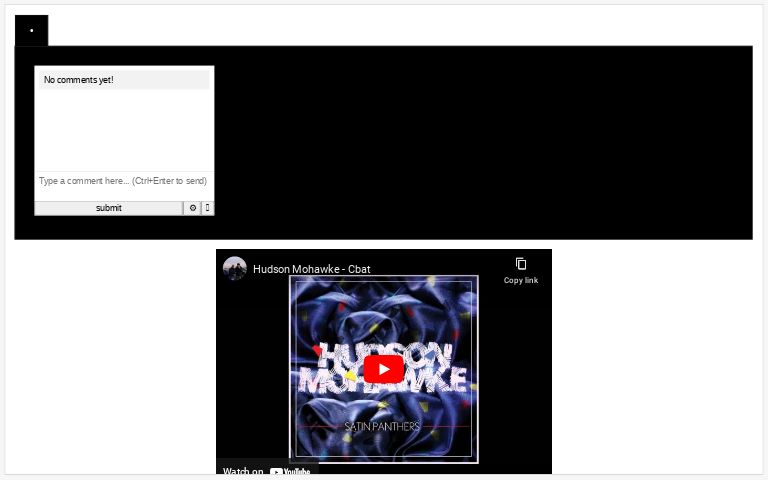Open the uploader's channel avatar
The height and width of the screenshot is (480, 768).
235,268
